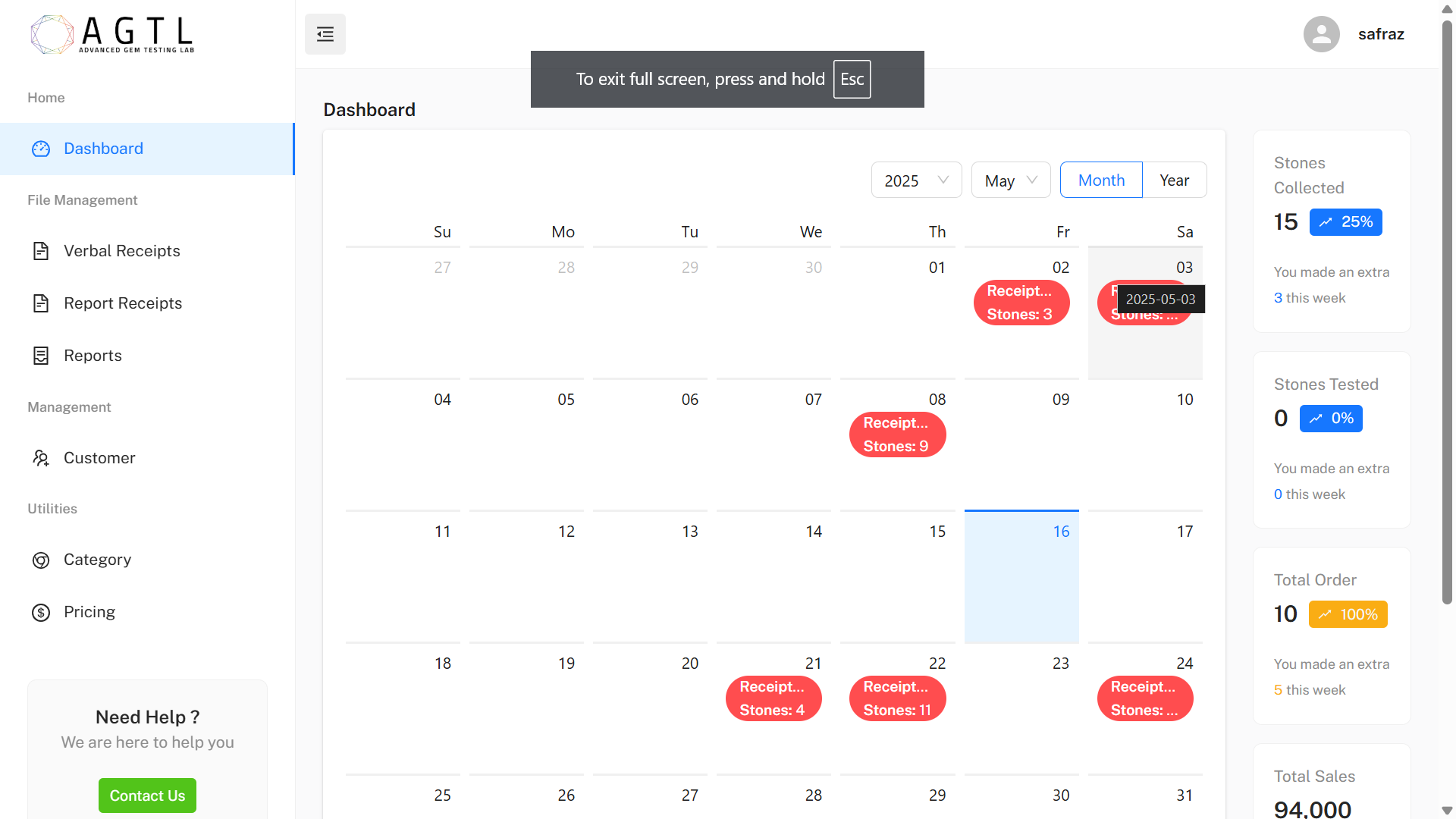Select May 16 on the calendar
Image resolution: width=1456 pixels, height=819 pixels.
coord(1021,576)
